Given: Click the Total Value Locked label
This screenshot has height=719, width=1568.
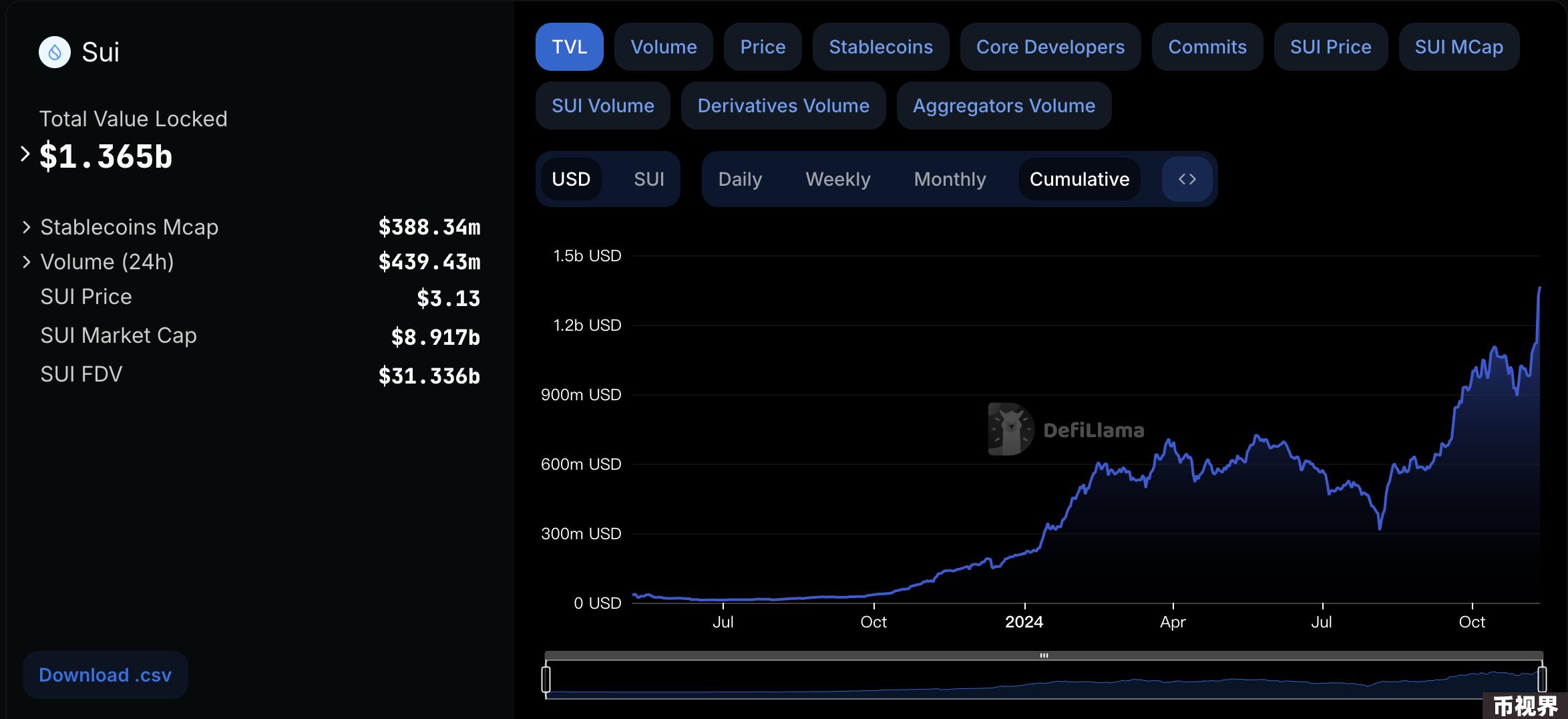Looking at the screenshot, I should point(134,119).
